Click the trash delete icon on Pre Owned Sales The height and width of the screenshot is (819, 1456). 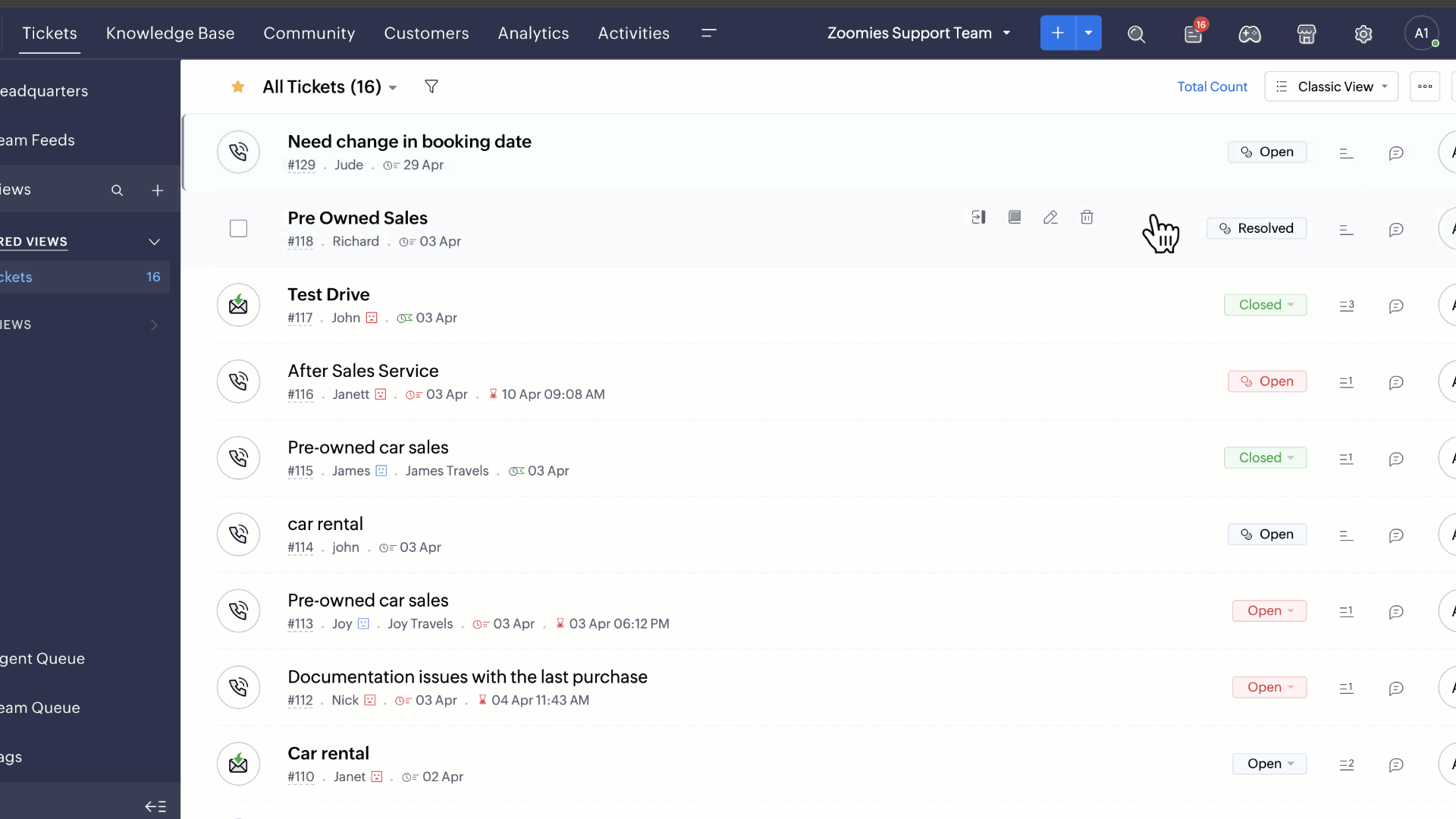point(1087,218)
